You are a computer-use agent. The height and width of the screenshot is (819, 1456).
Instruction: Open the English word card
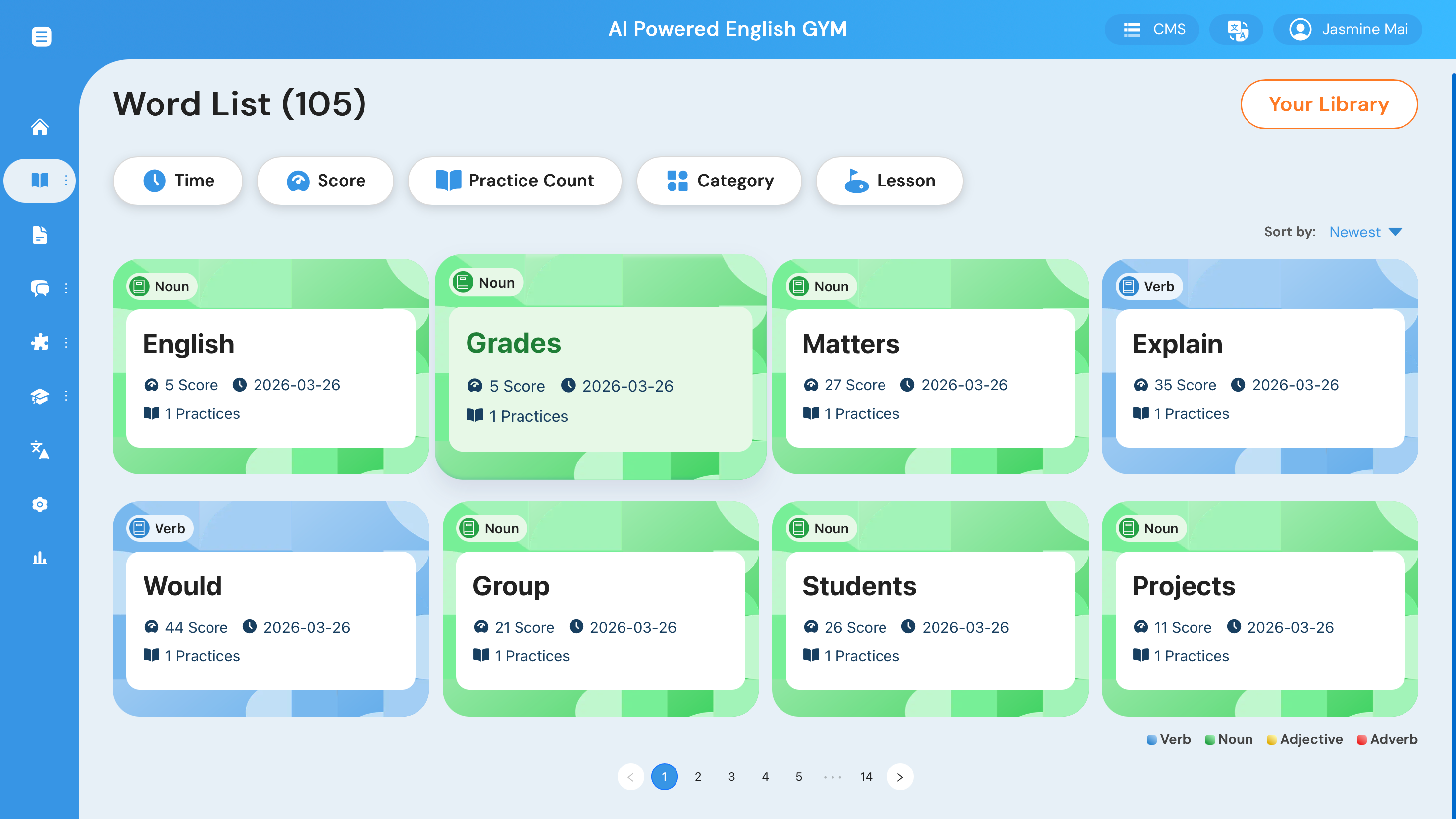(271, 366)
